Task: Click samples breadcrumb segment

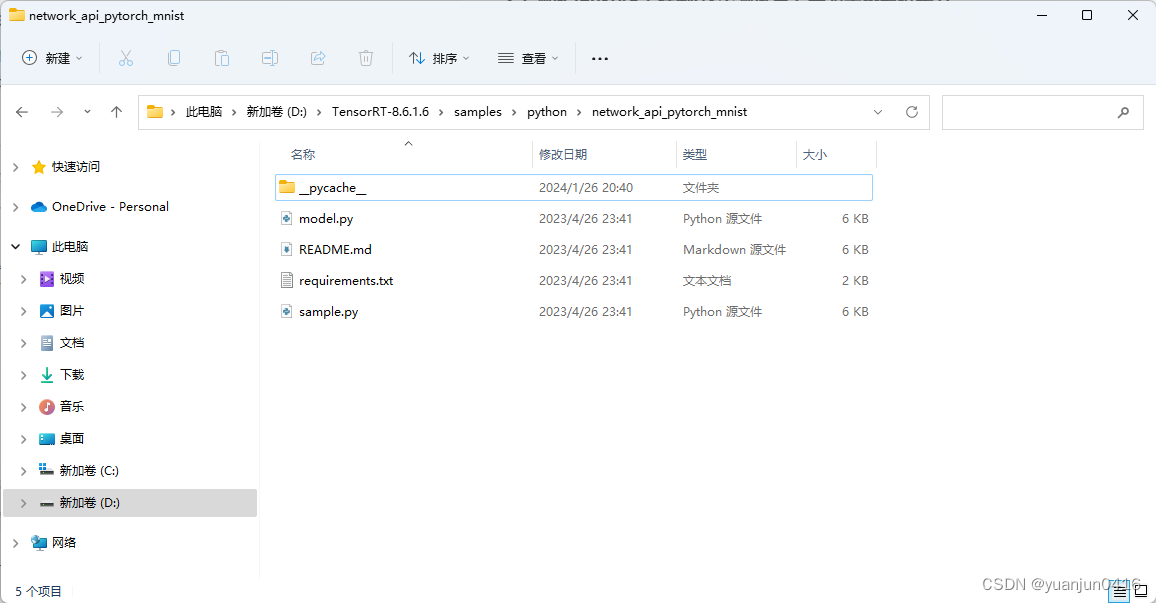Action: 478,112
